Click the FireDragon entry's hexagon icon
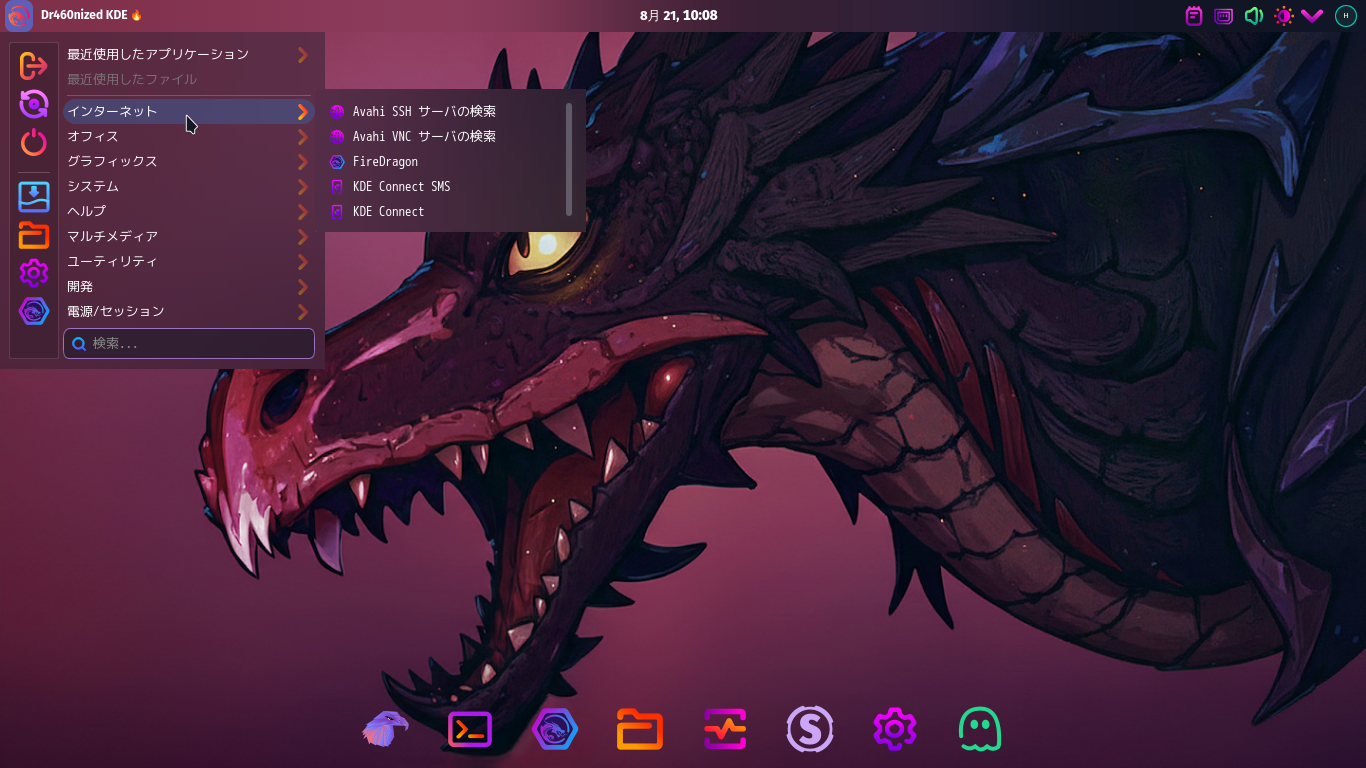The height and width of the screenshot is (768, 1366). pos(337,162)
